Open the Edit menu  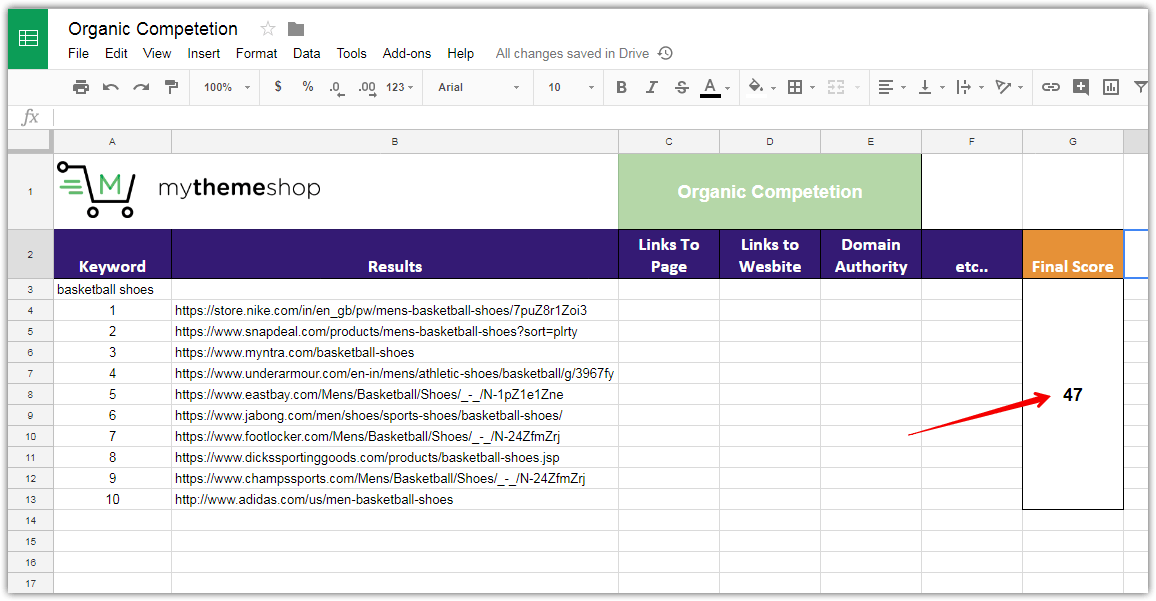(116, 53)
